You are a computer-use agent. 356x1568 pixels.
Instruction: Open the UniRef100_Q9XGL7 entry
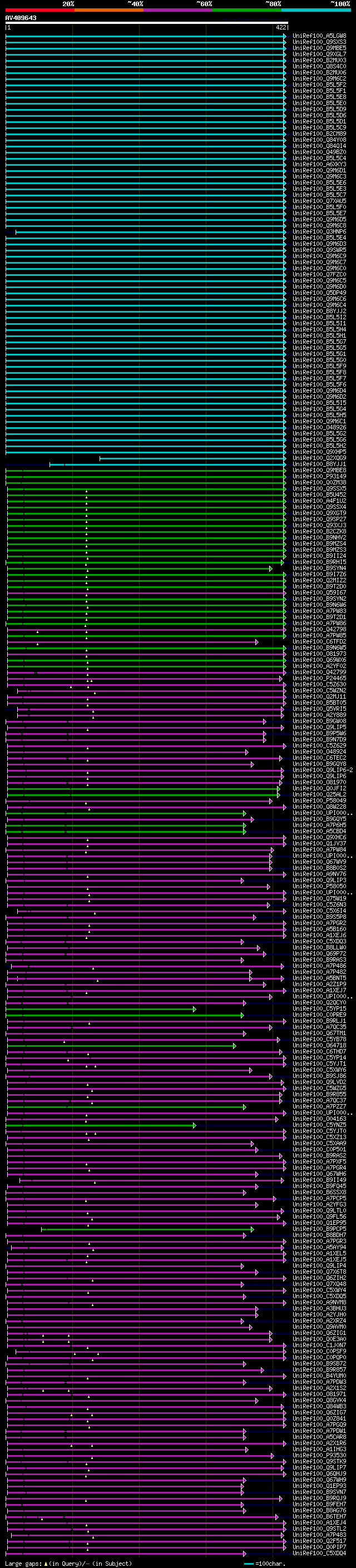point(319,54)
